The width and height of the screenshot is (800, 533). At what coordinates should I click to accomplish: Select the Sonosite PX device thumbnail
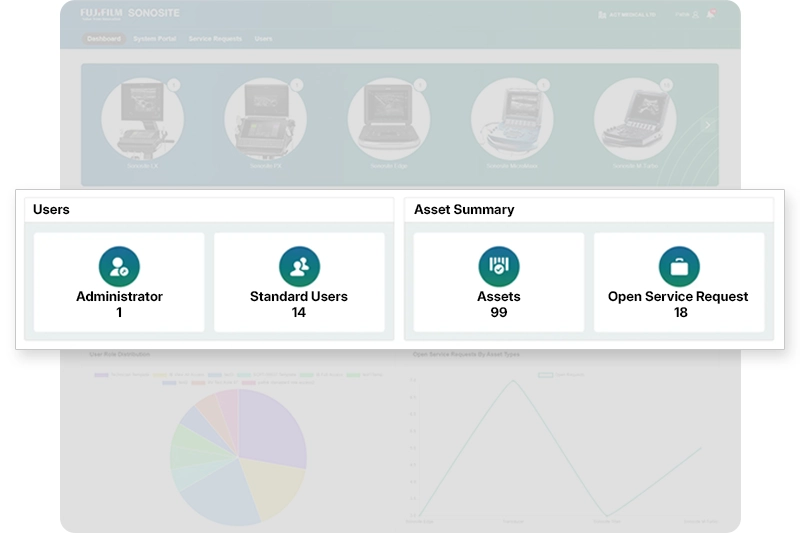(x=266, y=119)
